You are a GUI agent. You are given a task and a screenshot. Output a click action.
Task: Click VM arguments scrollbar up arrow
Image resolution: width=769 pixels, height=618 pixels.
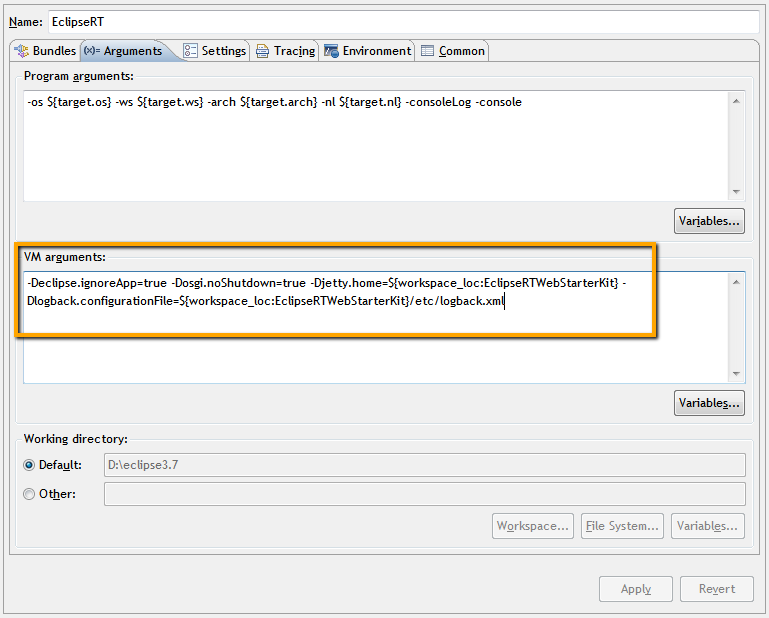736,282
